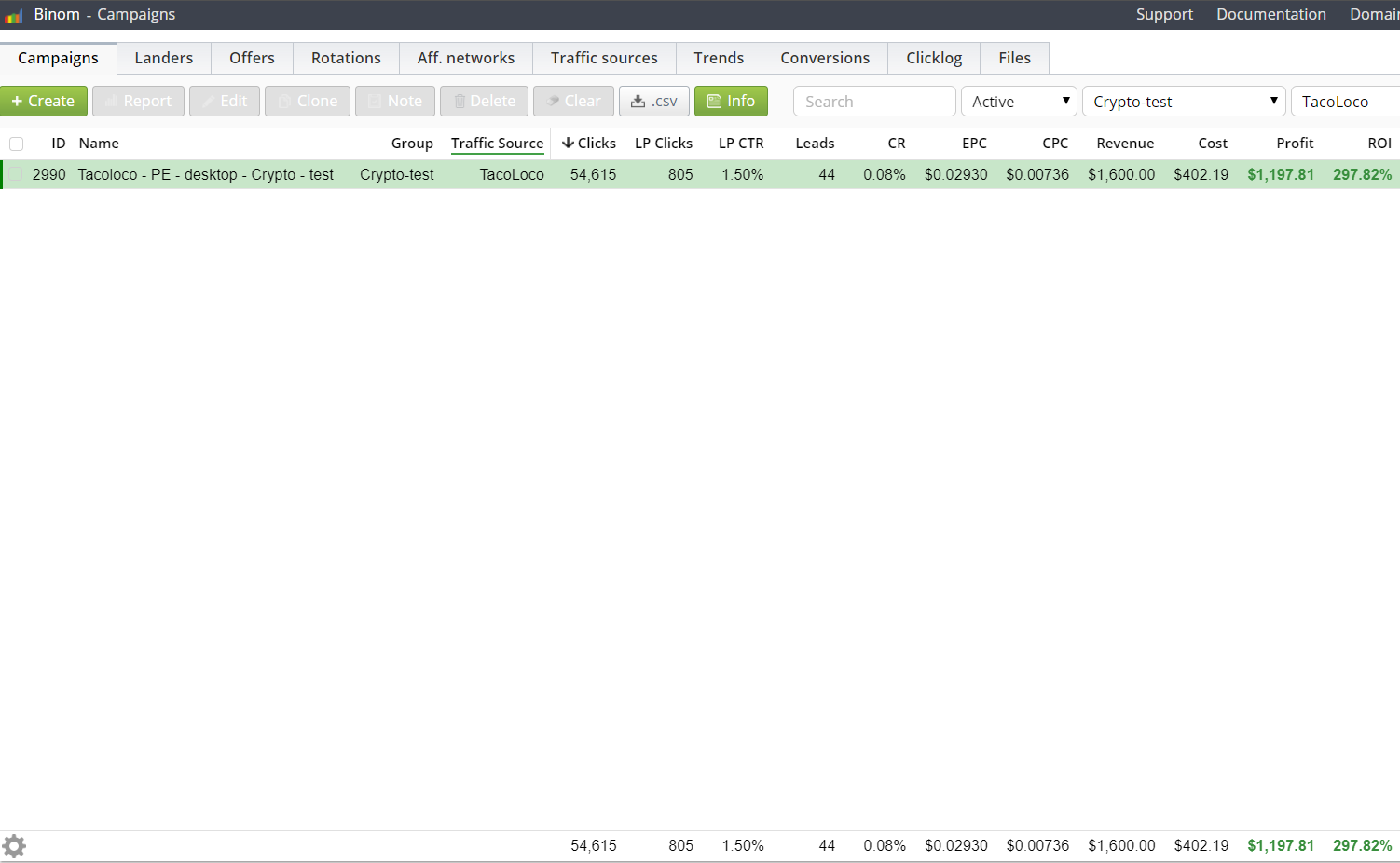Switch to the Campaigns tab

pyautogui.click(x=59, y=58)
